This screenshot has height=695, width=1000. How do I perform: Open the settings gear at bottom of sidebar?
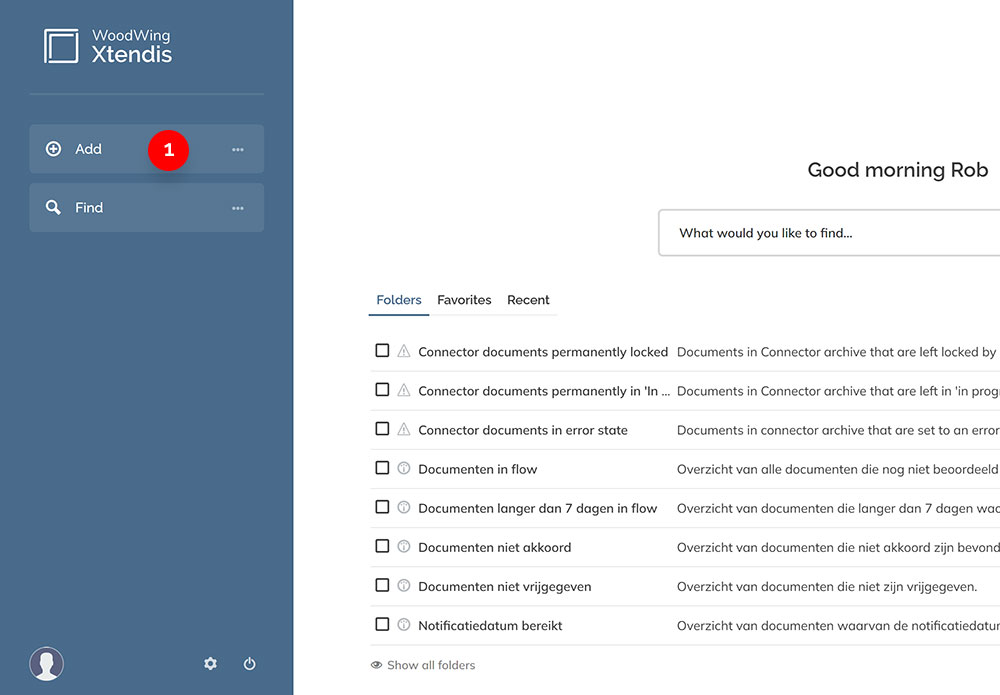pyautogui.click(x=210, y=663)
